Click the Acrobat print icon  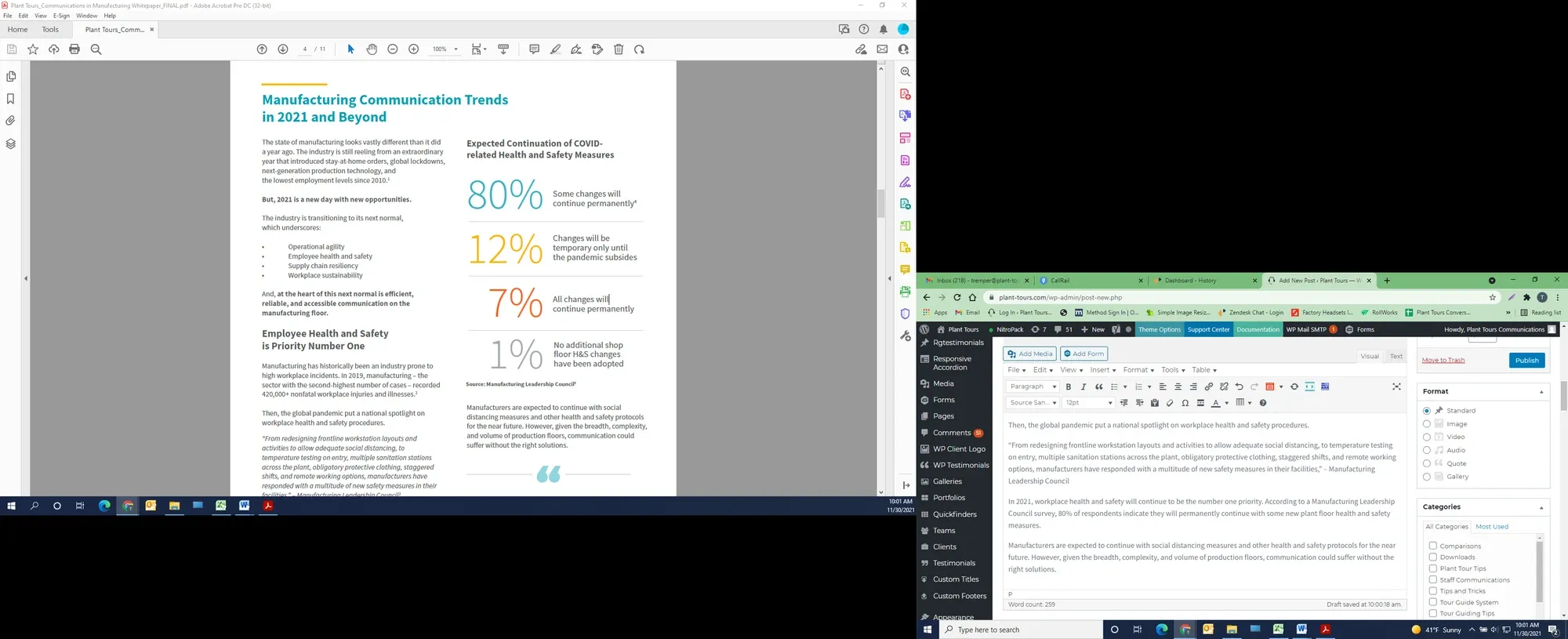click(74, 49)
